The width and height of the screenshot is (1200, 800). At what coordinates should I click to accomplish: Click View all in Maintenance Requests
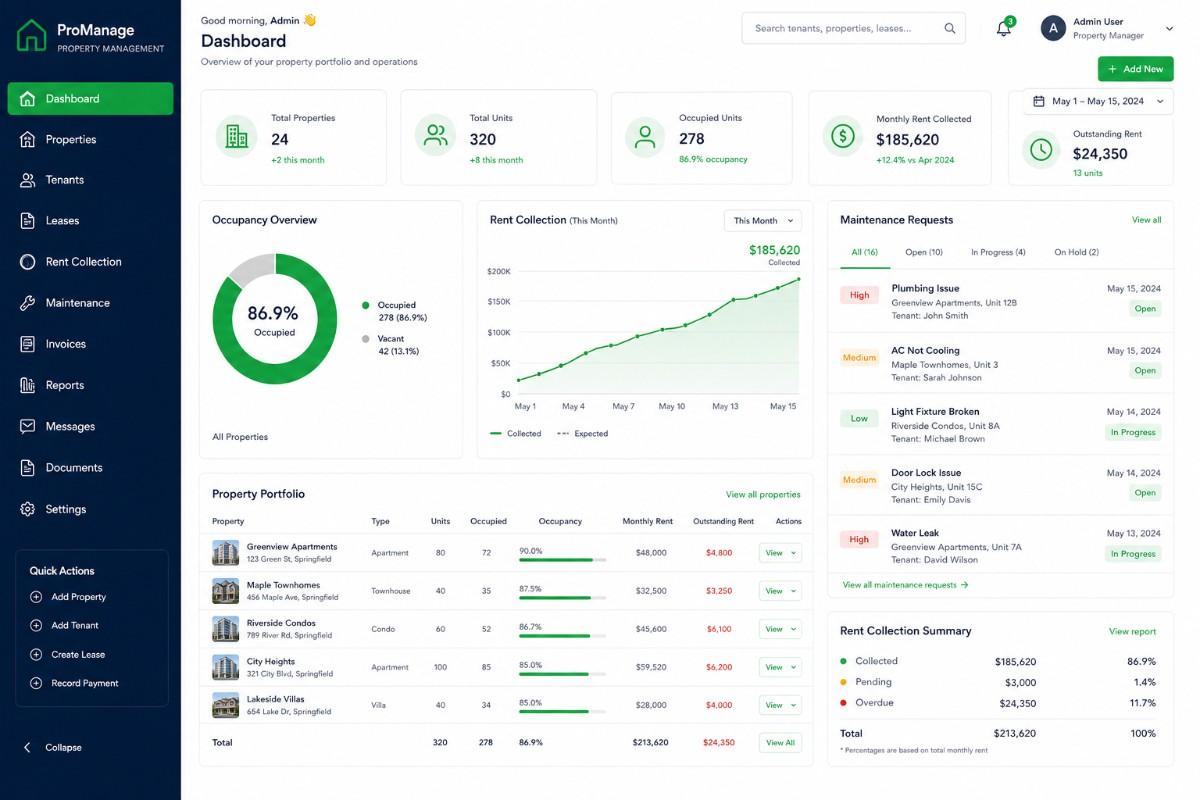pyautogui.click(x=1146, y=220)
